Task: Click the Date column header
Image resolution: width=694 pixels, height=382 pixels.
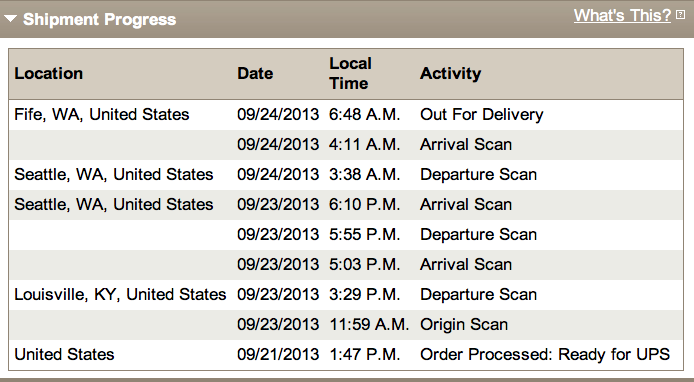Action: click(255, 73)
